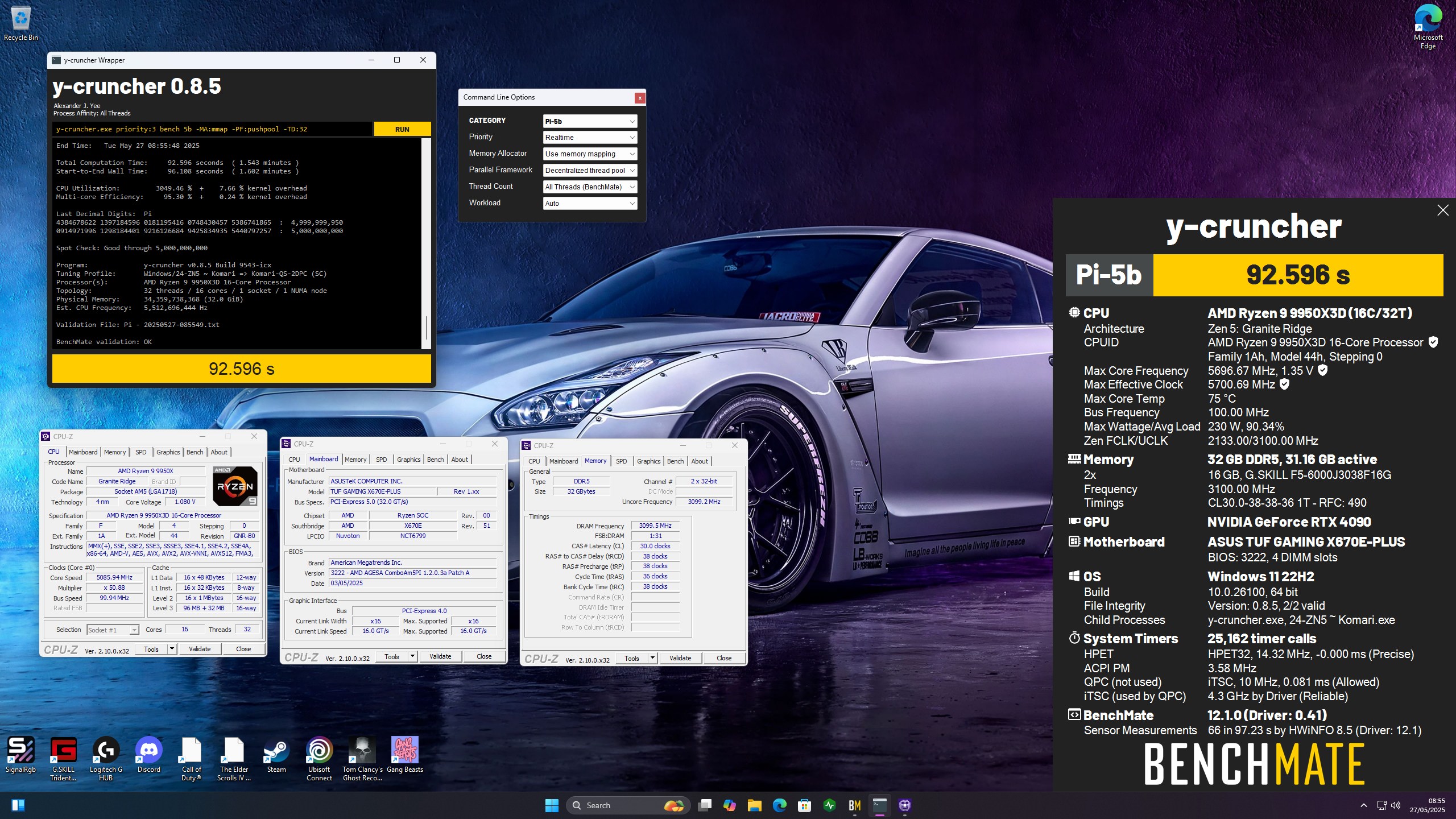Expand Tools arrow in CPU-Z Memory window

[652, 659]
